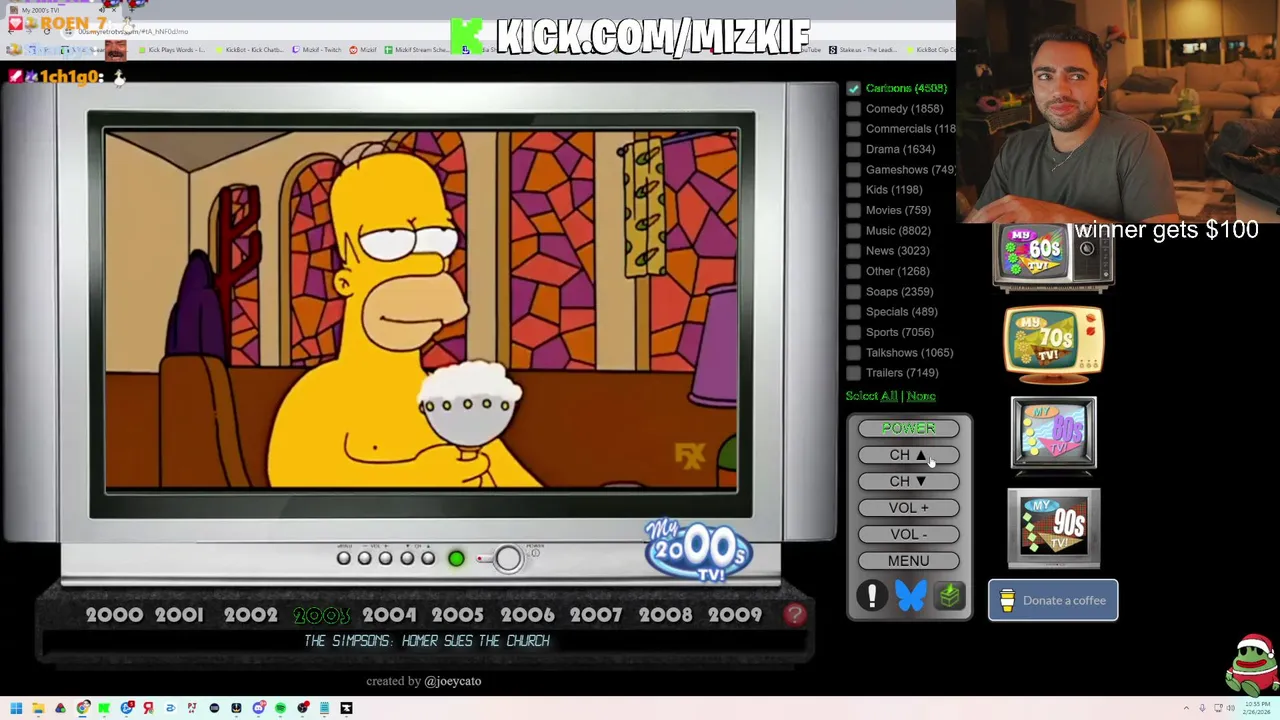Screen dimensions: 1280x720
Task: Open Discord from the taskbar
Action: click(x=258, y=708)
